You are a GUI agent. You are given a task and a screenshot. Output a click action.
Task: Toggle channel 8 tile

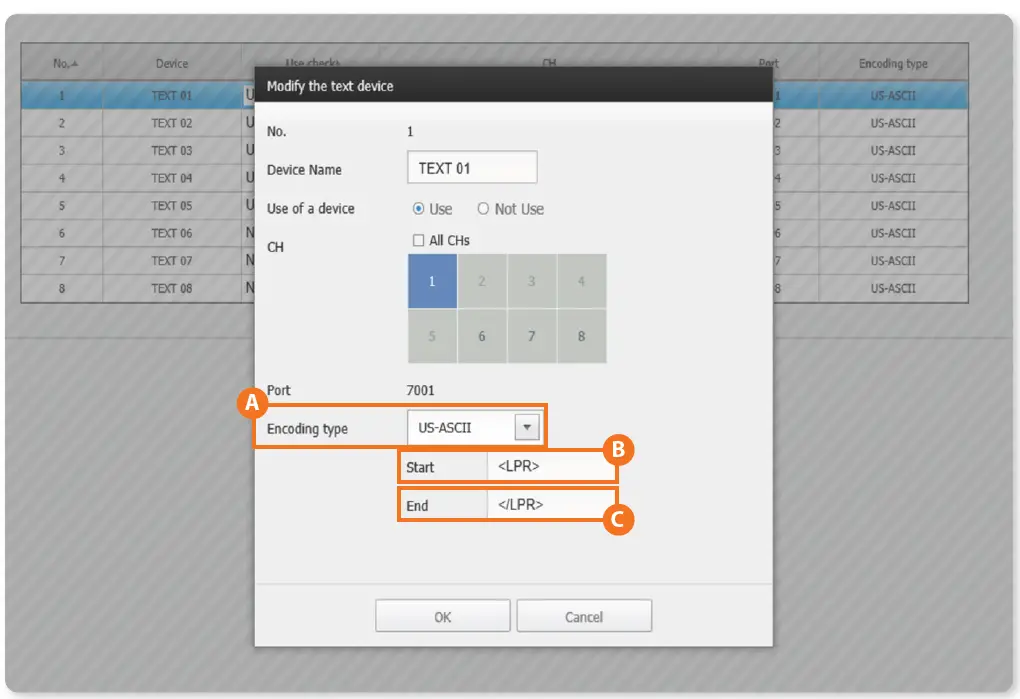click(x=582, y=336)
